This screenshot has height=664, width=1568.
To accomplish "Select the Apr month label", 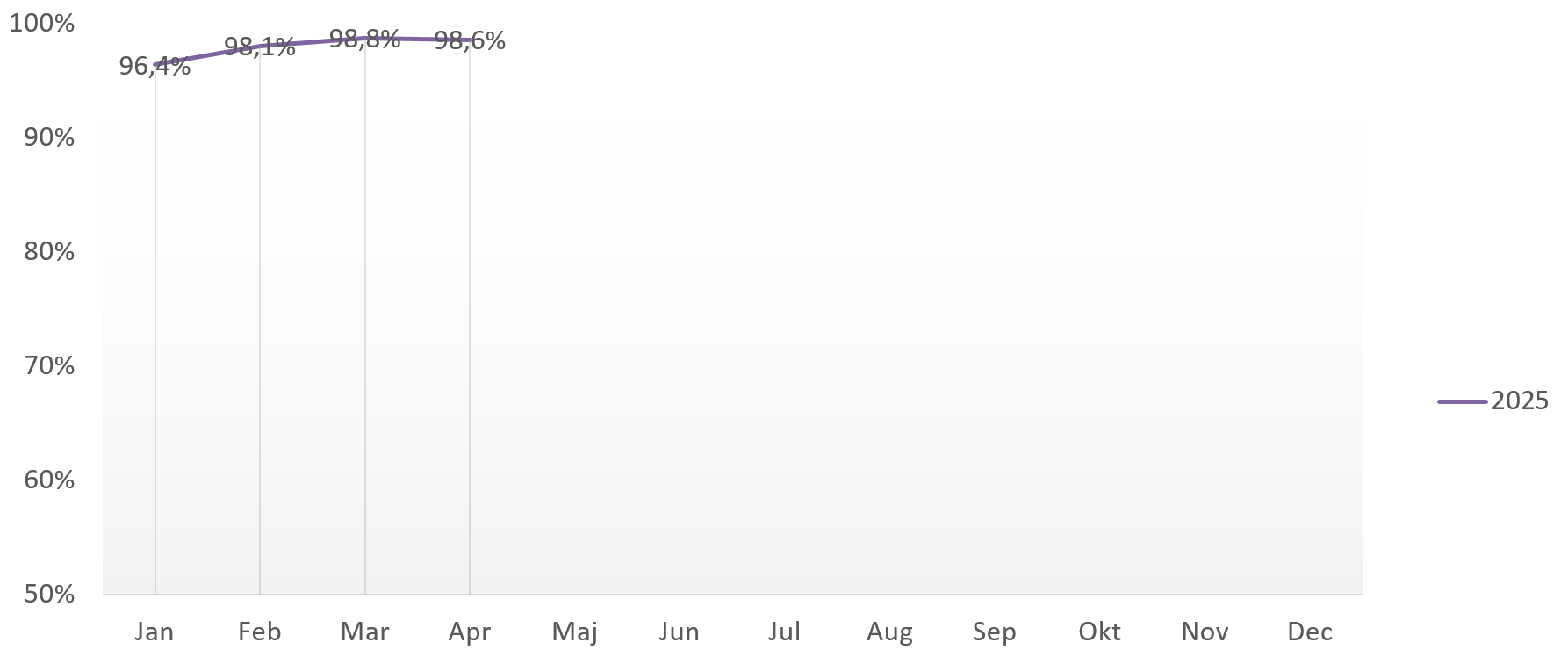I will (x=470, y=632).
